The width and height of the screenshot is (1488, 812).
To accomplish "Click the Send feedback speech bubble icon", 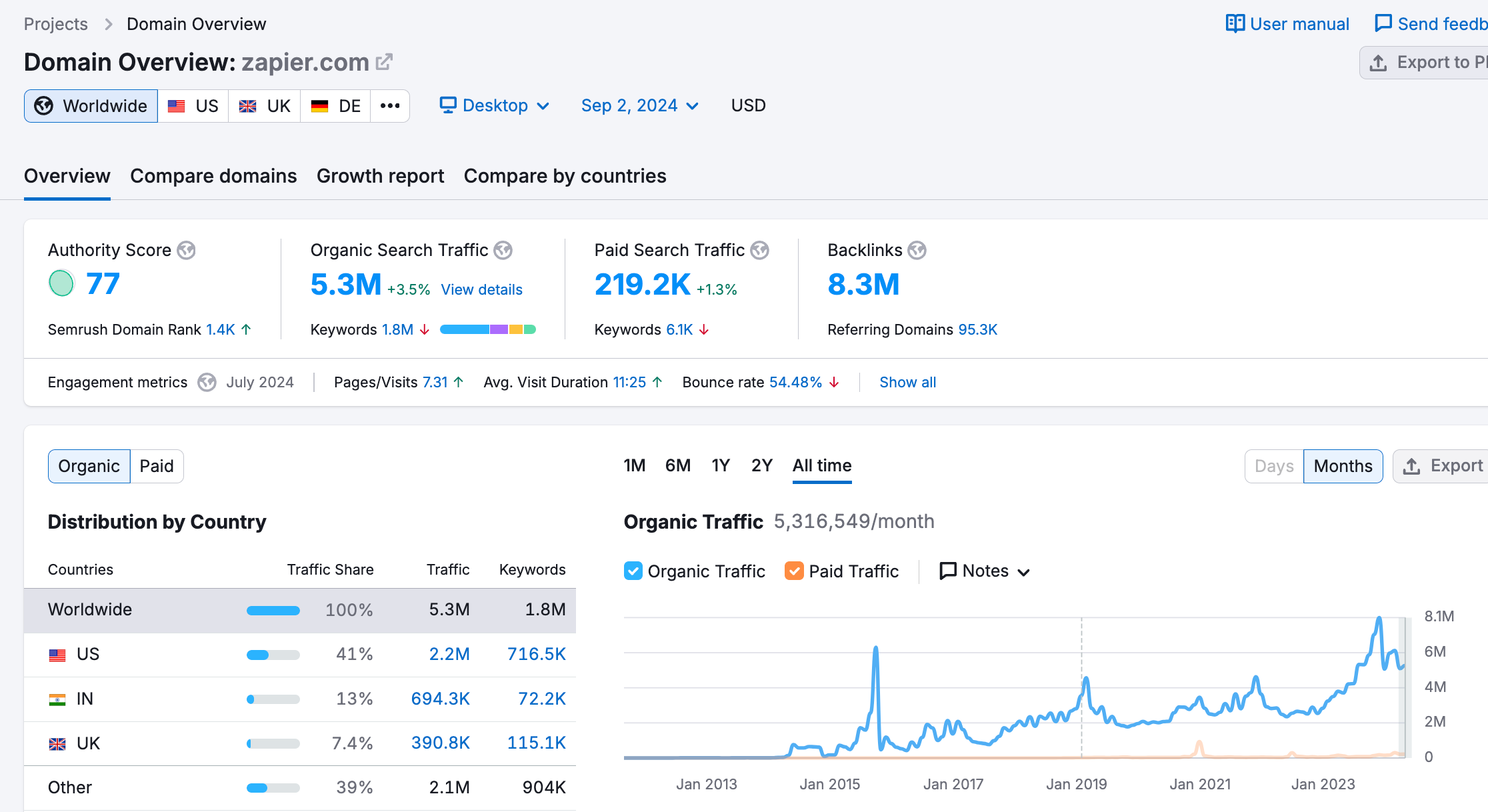I will click(x=1383, y=24).
